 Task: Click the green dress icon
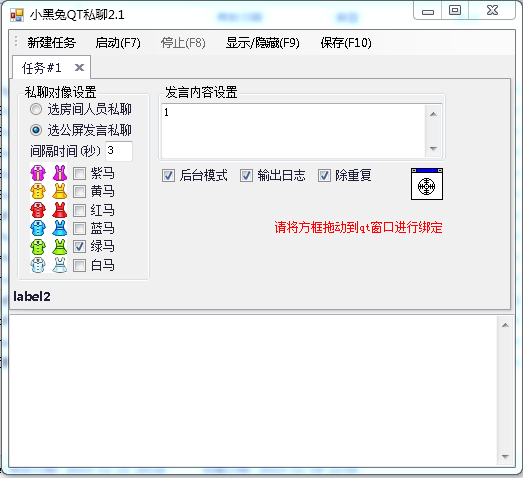click(60, 247)
